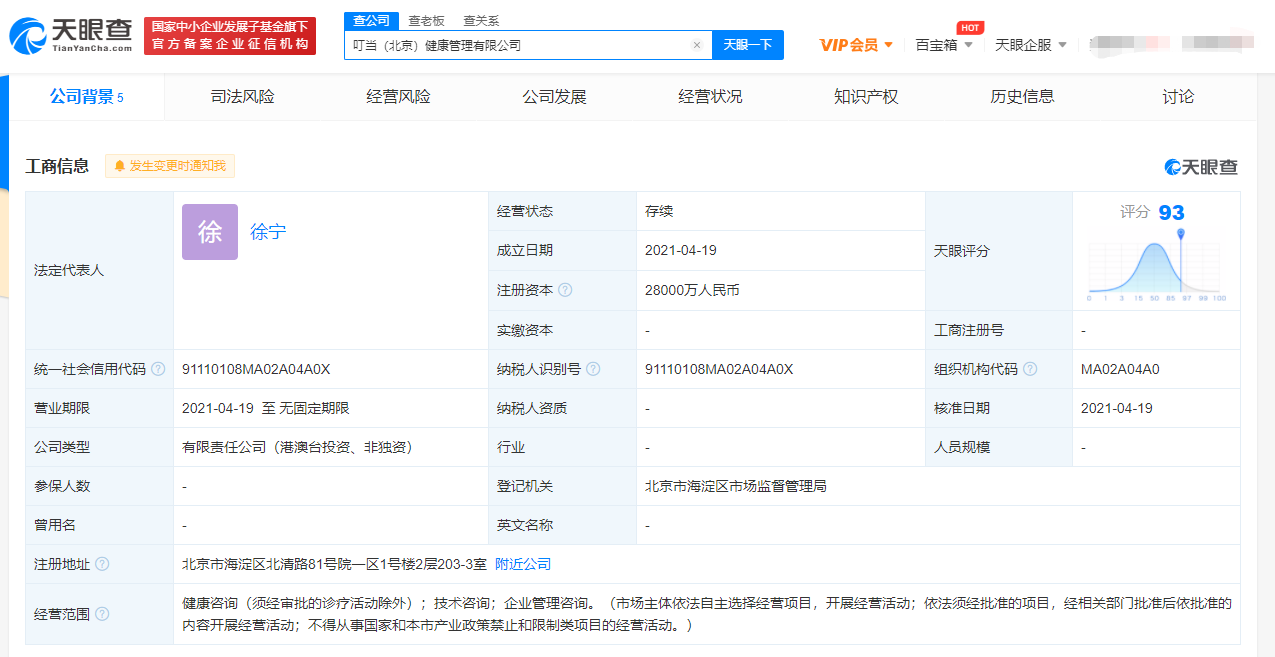Expand the 百宝箱 dropdown
This screenshot has width=1275, height=657.
[x=944, y=45]
